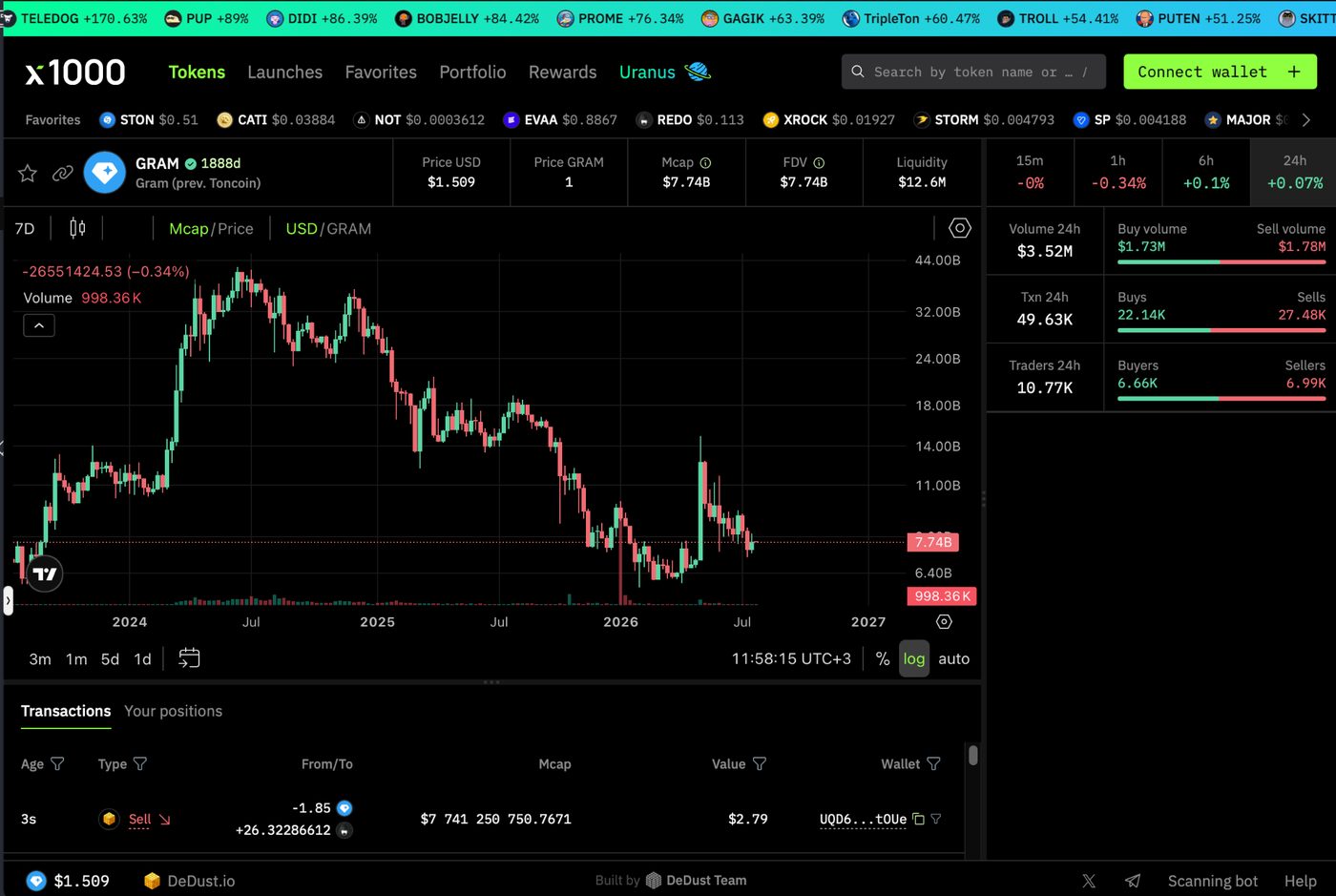
Task: Set chart range to 5d
Action: point(110,658)
